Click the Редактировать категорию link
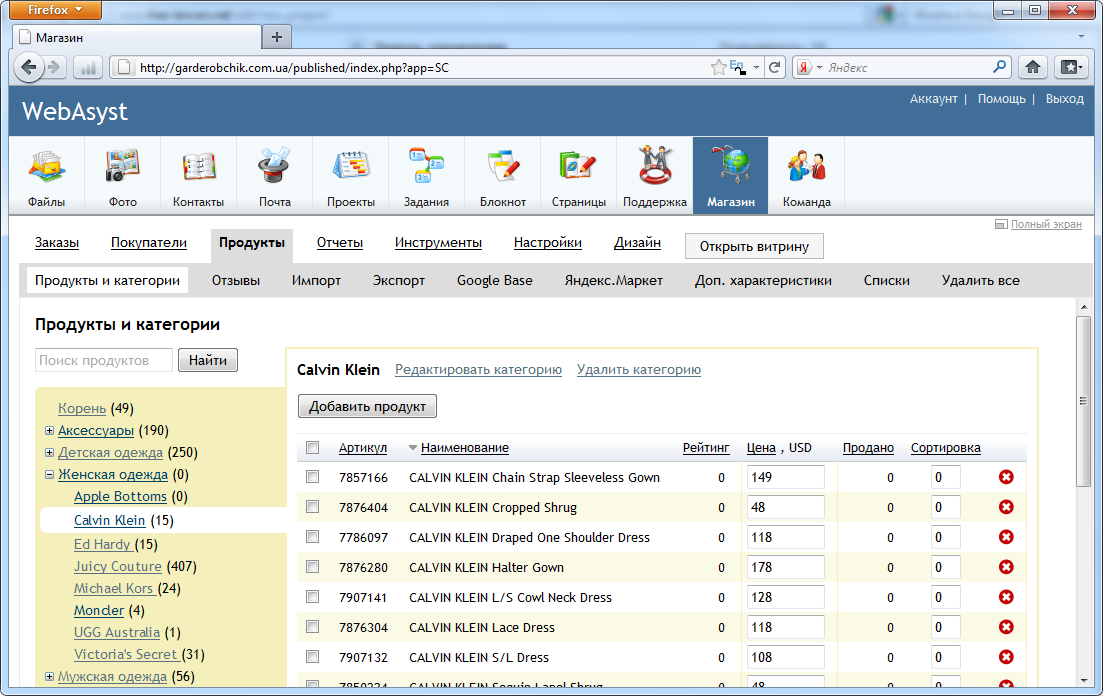 pos(478,370)
